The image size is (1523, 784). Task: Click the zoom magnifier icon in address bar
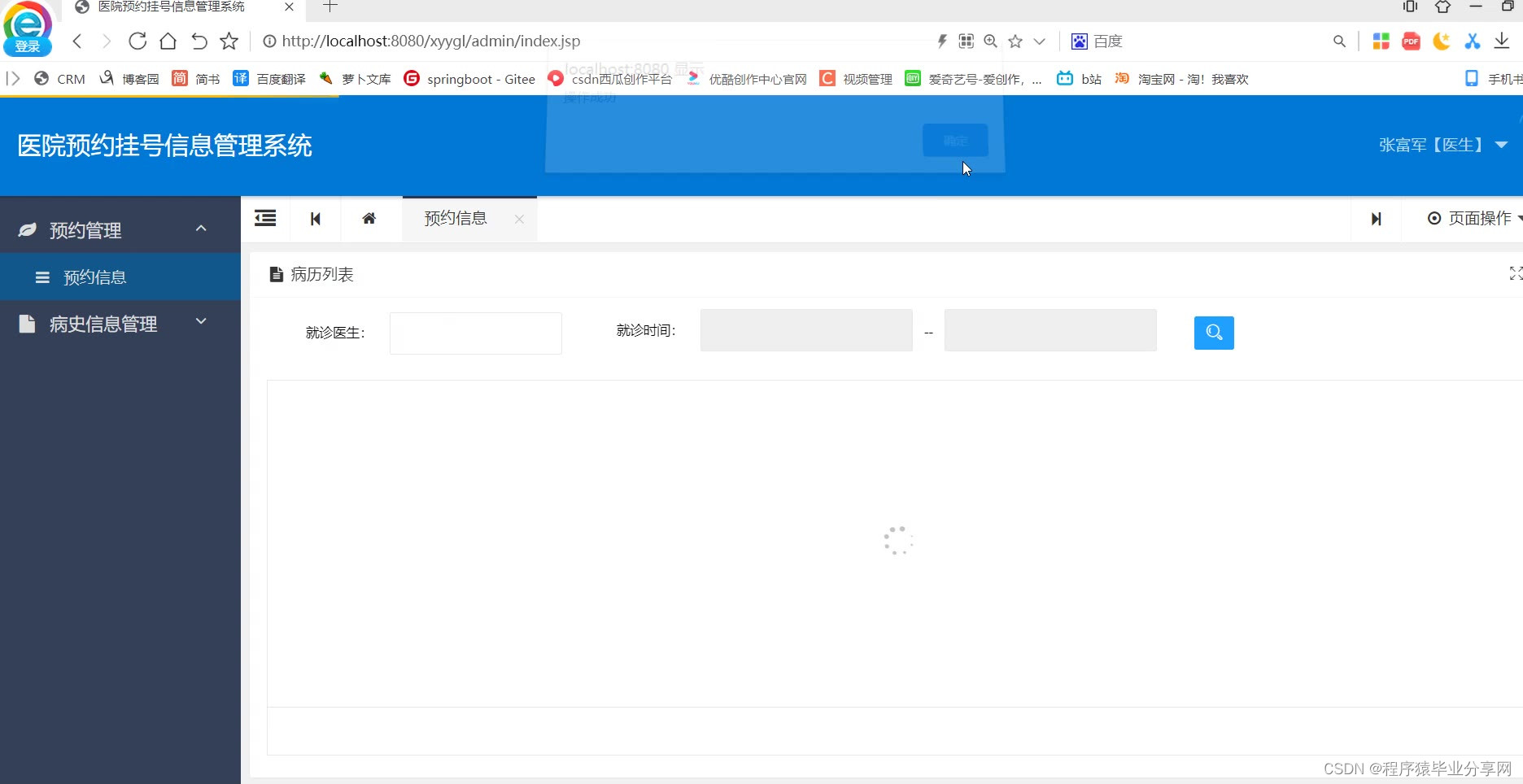pos(990,41)
